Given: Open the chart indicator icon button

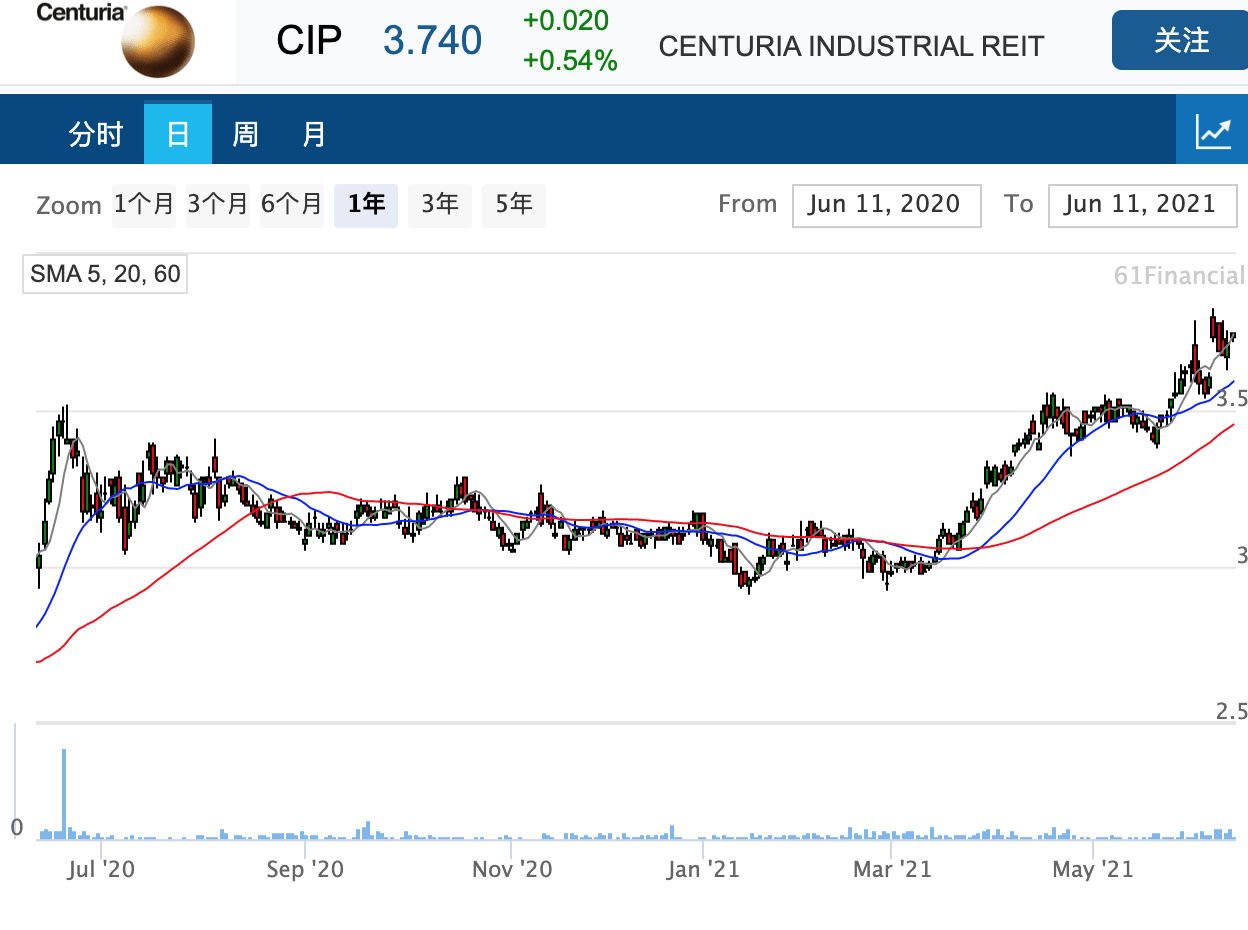Looking at the screenshot, I should pos(1213,131).
